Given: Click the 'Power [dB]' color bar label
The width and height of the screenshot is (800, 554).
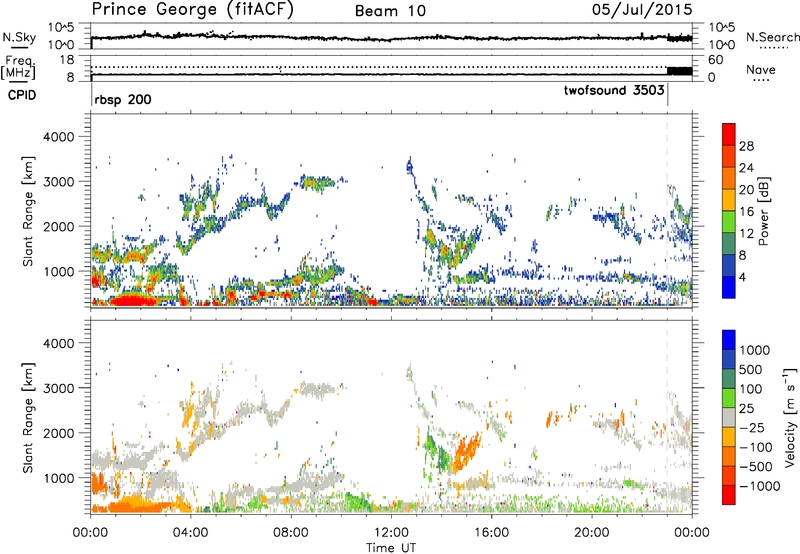Looking at the screenshot, I should [x=763, y=211].
